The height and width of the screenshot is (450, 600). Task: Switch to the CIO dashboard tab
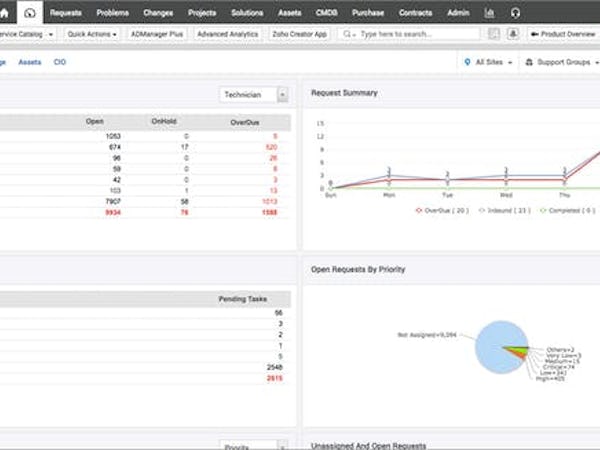(x=60, y=62)
